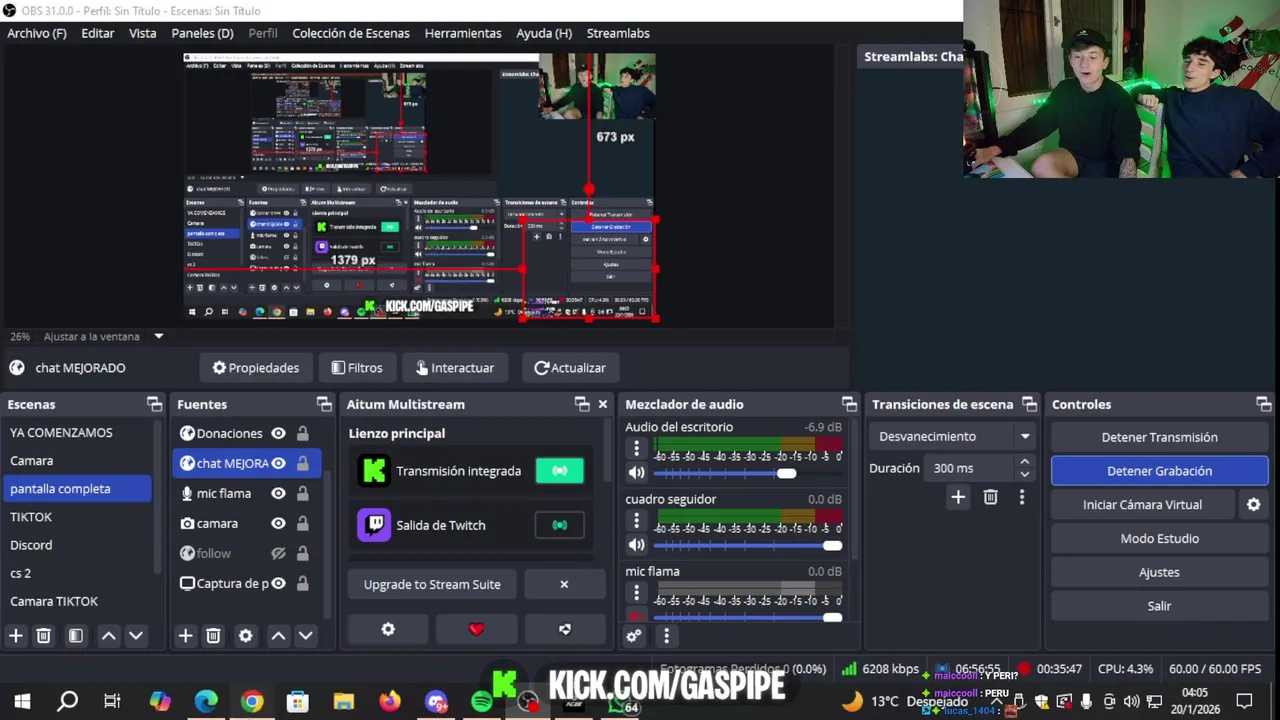Add a new scene with plus icon
The image size is (1280, 720).
click(16, 636)
